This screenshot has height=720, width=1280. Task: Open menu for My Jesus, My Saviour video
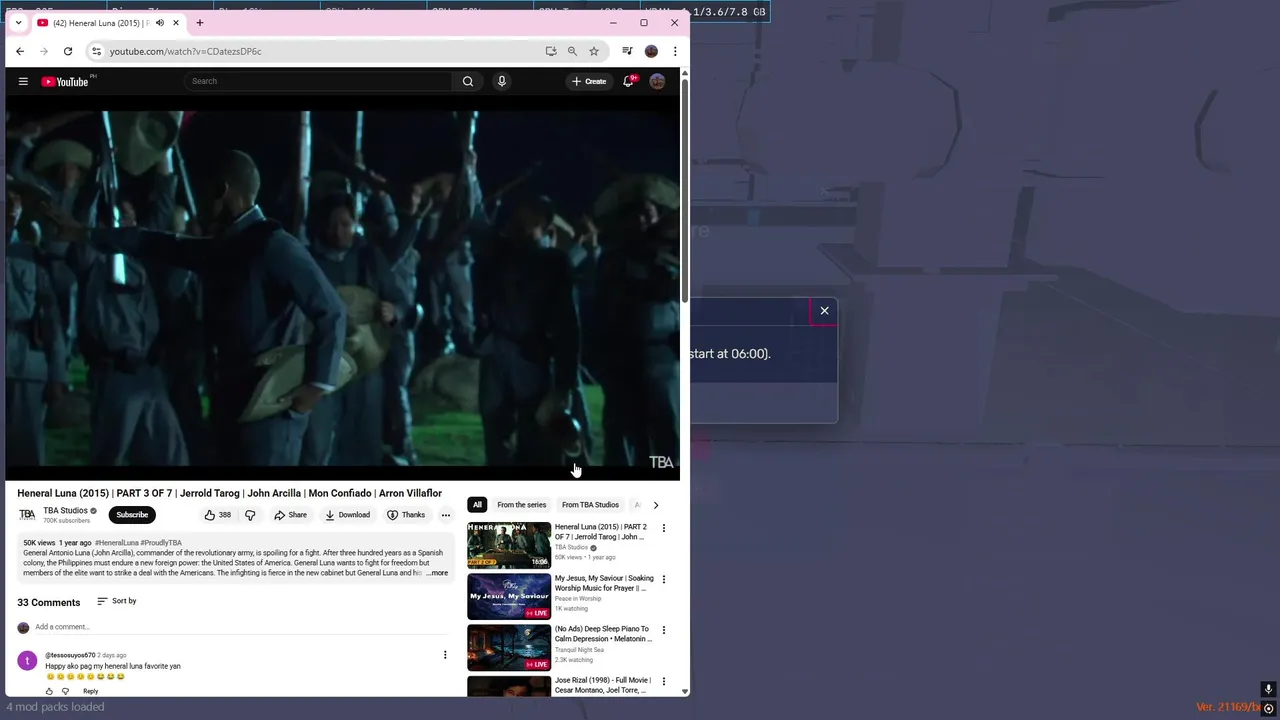click(663, 579)
